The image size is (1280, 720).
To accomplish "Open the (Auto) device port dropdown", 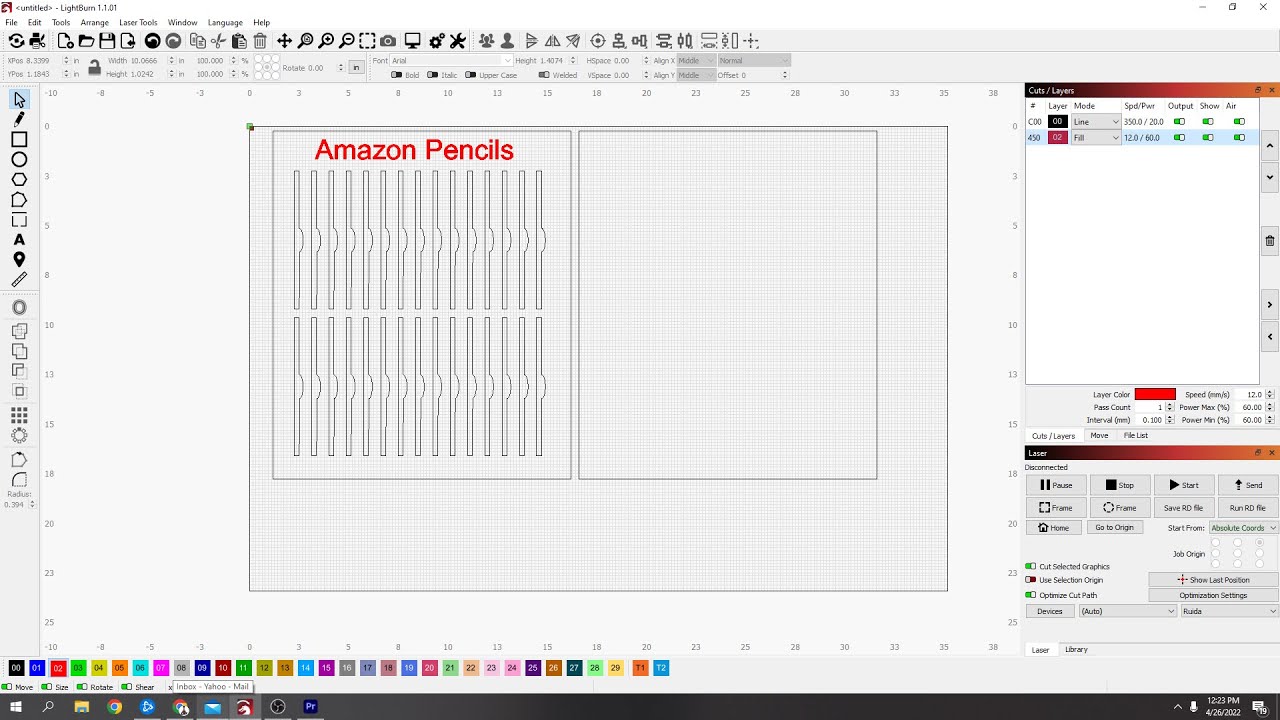I will pos(1127,611).
